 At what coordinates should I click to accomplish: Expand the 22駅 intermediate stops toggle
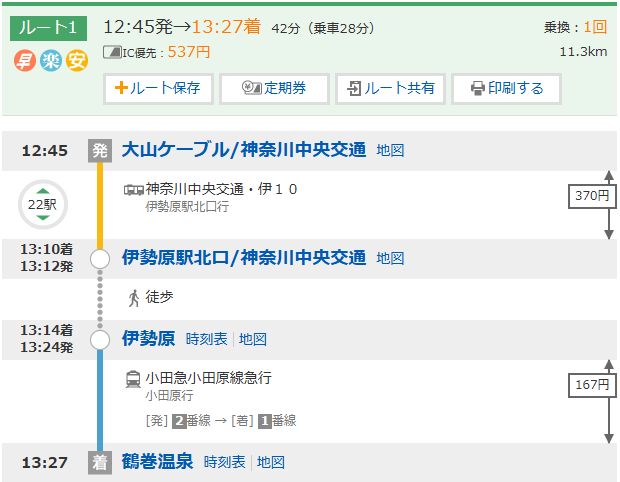tap(44, 204)
